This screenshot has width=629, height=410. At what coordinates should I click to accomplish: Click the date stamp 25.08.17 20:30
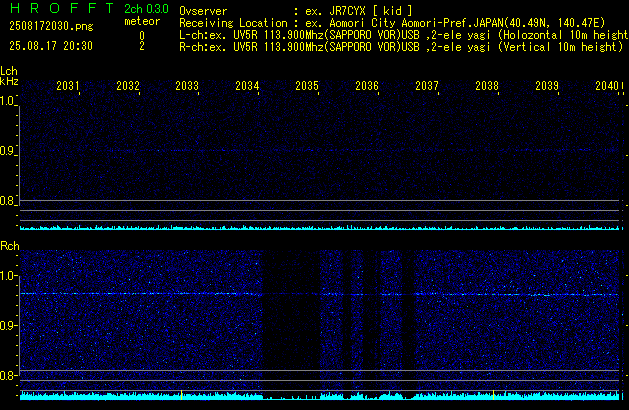point(51,46)
